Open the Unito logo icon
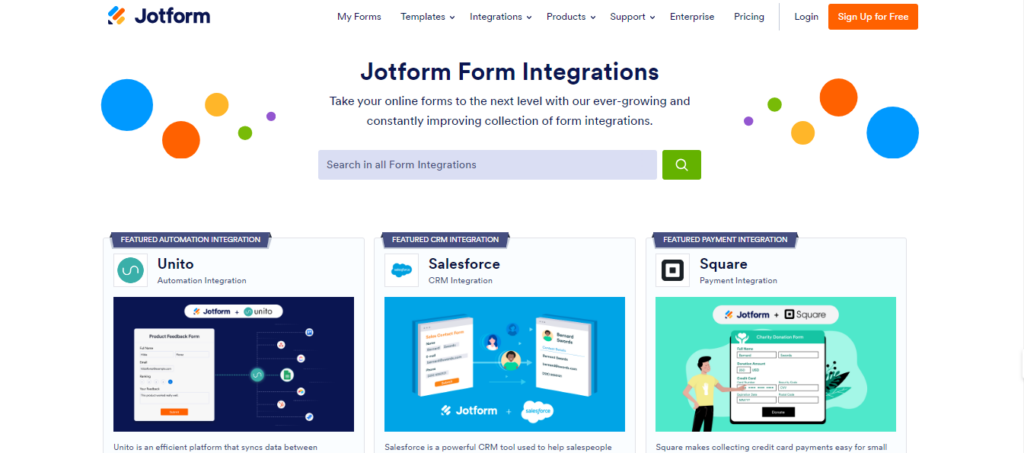The width and height of the screenshot is (1024, 453). pyautogui.click(x=130, y=270)
